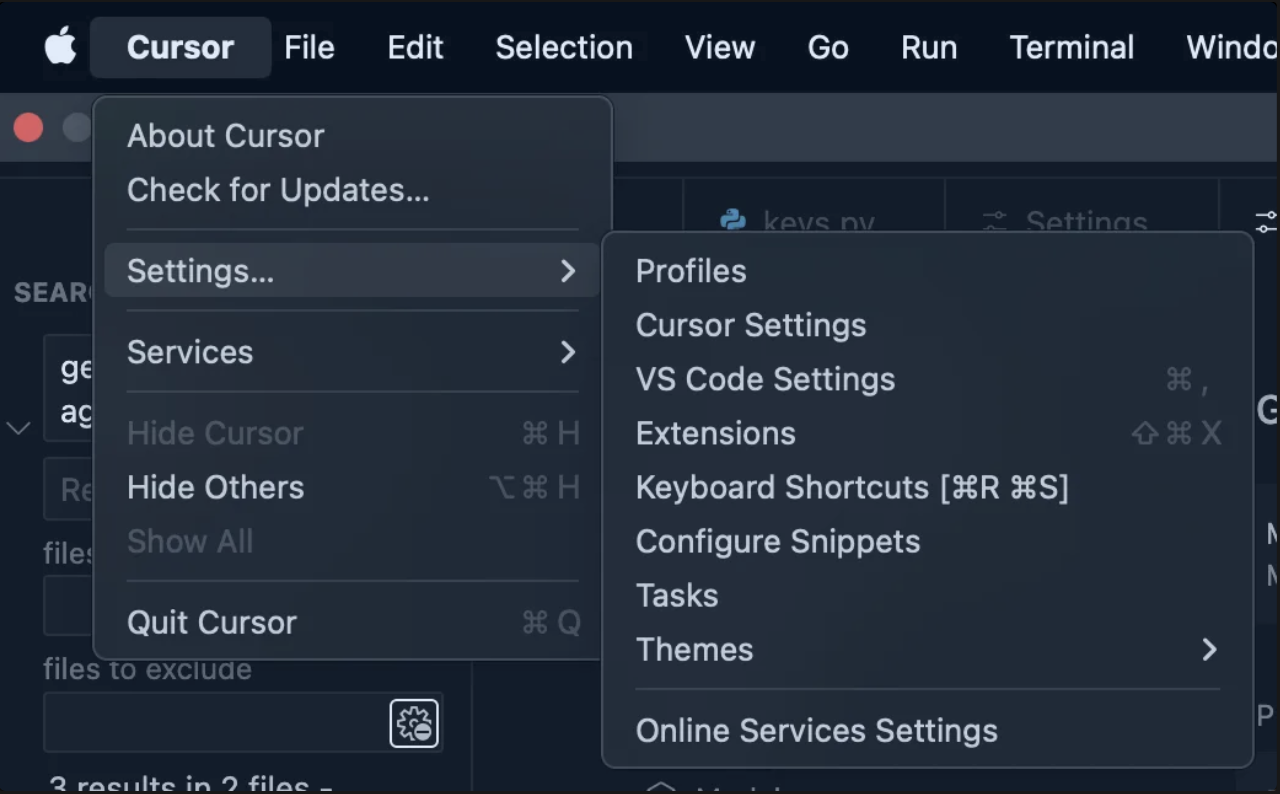Open Extensions from the submenu
The image size is (1280, 794).
pos(927,433)
